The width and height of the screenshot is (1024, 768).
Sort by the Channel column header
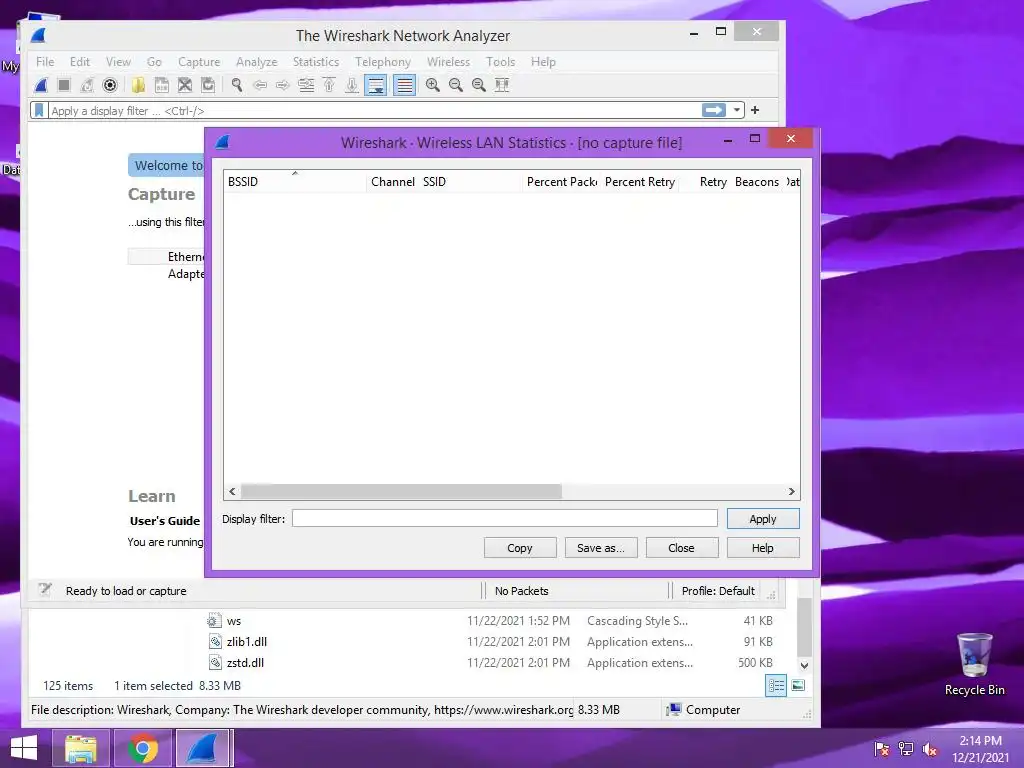pos(392,182)
